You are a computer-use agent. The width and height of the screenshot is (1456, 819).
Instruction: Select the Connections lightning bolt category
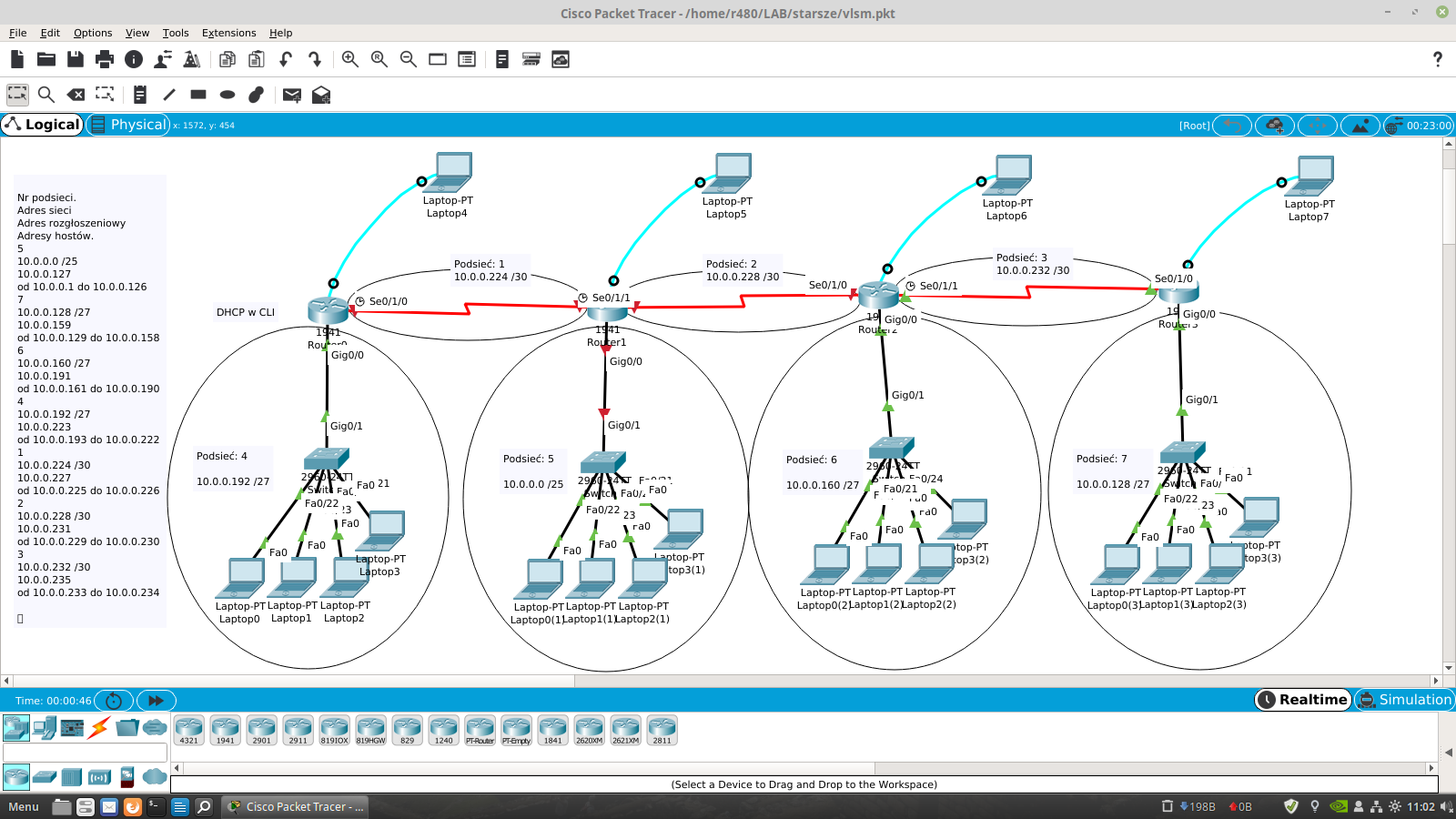(x=99, y=727)
